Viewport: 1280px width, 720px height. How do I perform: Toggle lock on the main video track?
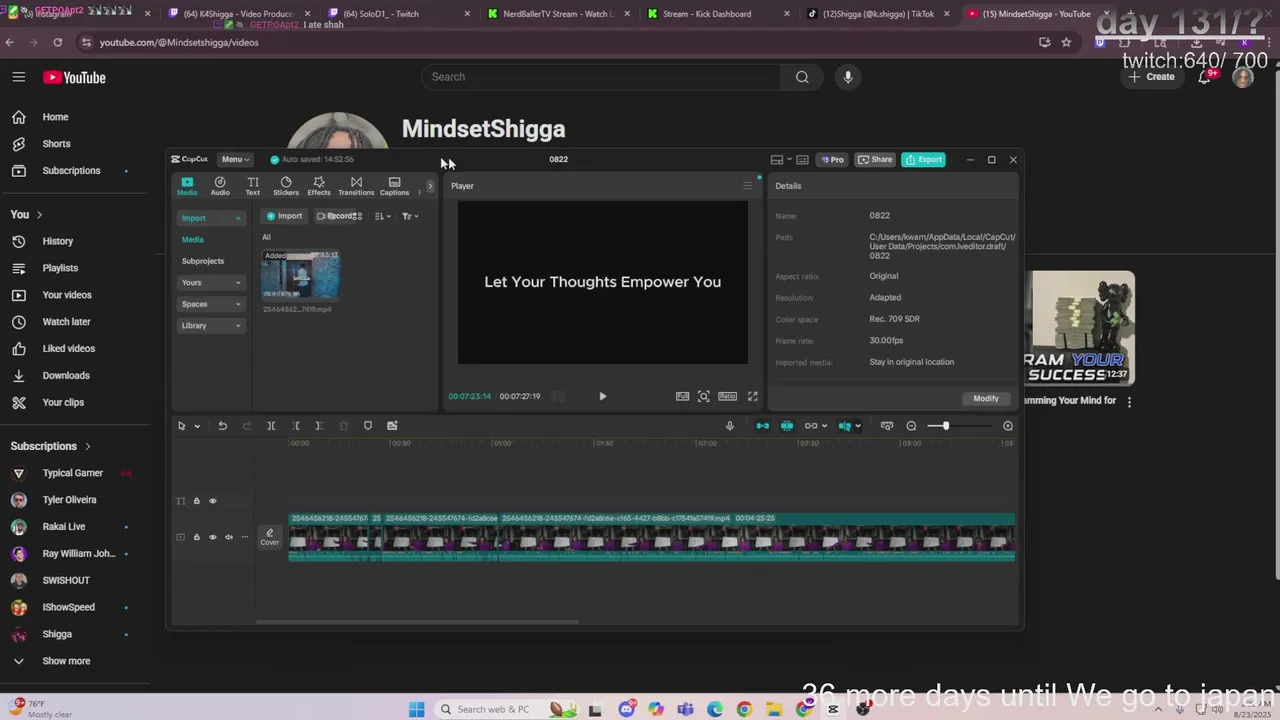pos(196,537)
